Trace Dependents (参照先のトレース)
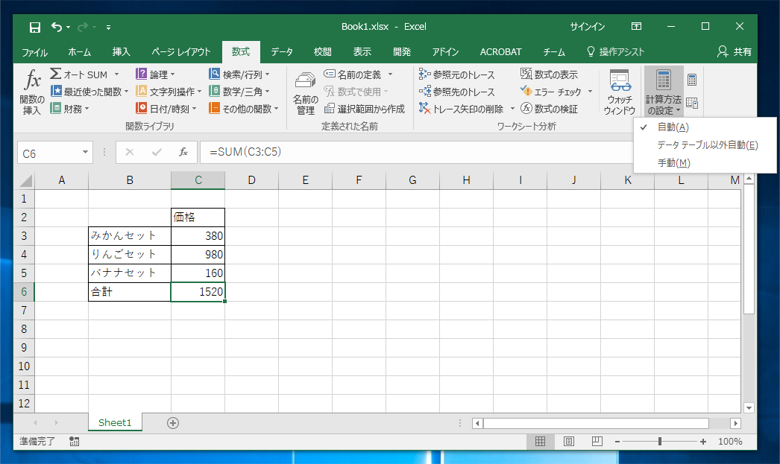 457,92
